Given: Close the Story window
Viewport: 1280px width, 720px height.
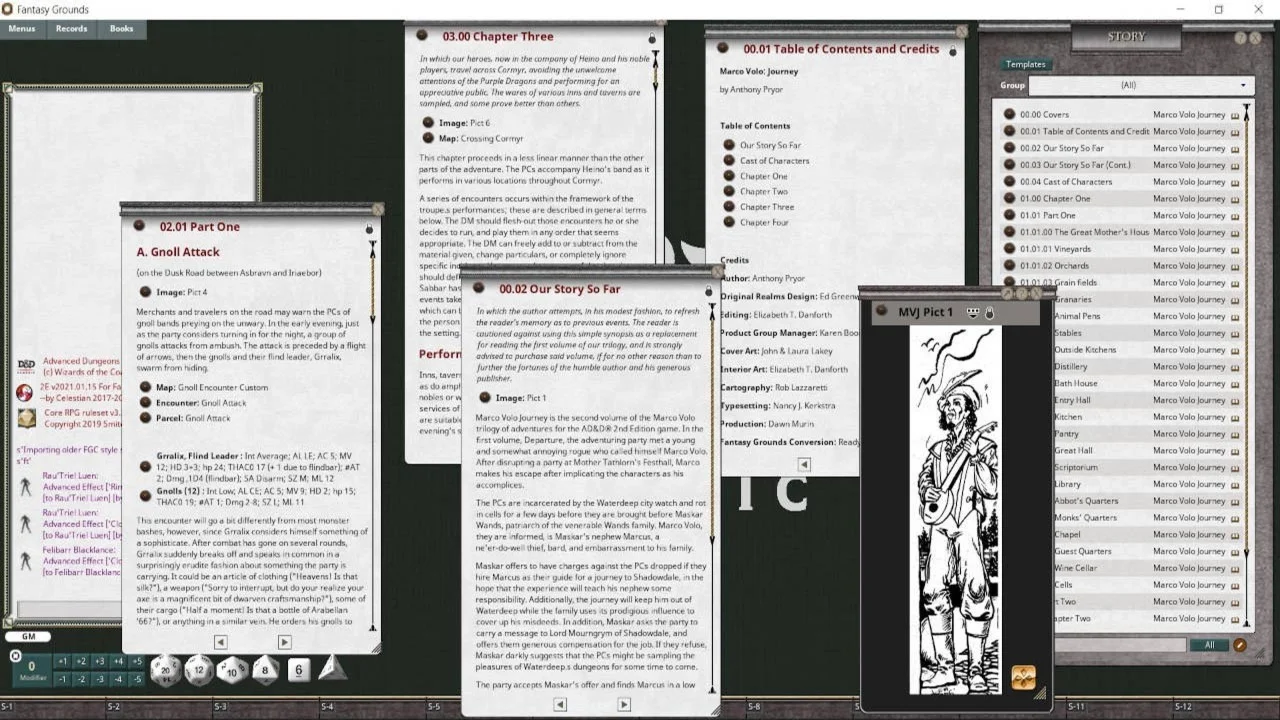Looking at the screenshot, I should click(x=1254, y=38).
